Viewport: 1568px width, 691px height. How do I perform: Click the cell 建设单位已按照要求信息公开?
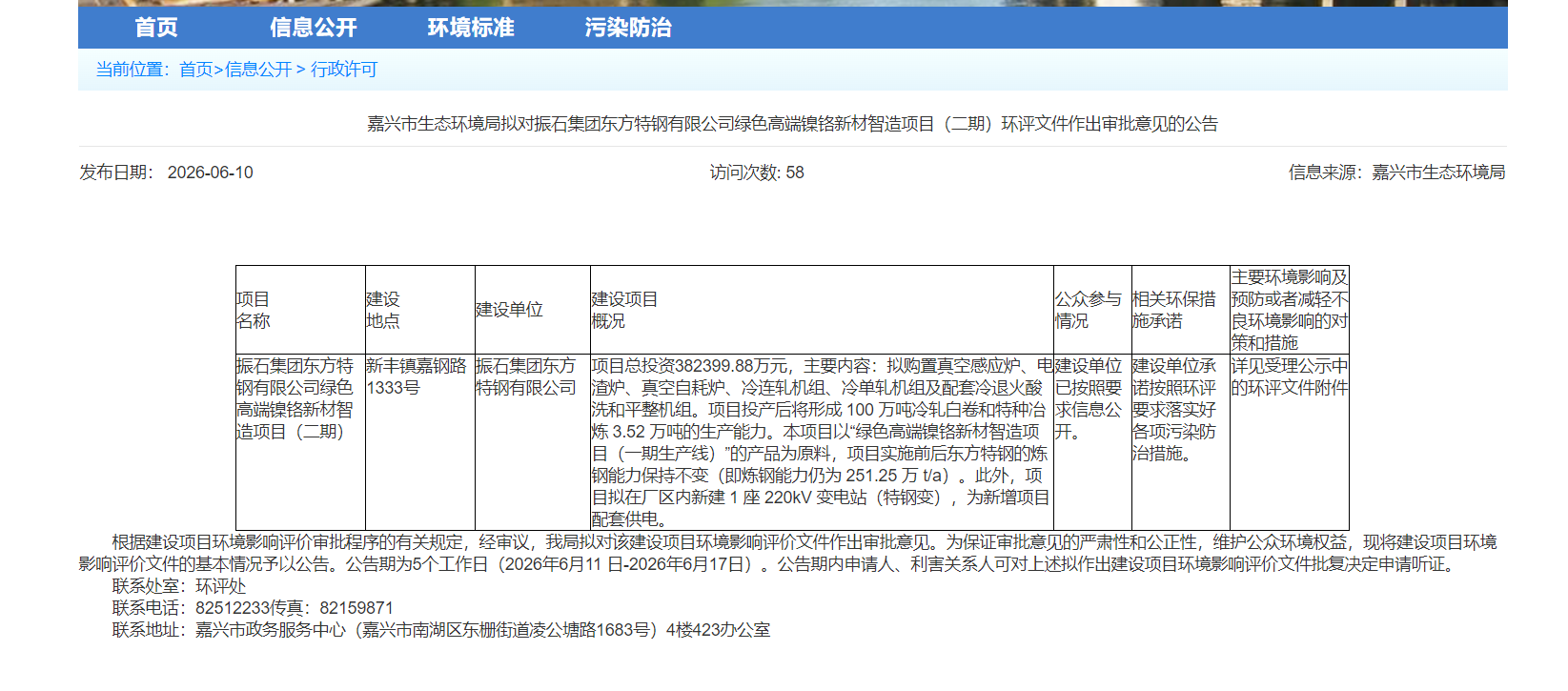pos(1092,442)
